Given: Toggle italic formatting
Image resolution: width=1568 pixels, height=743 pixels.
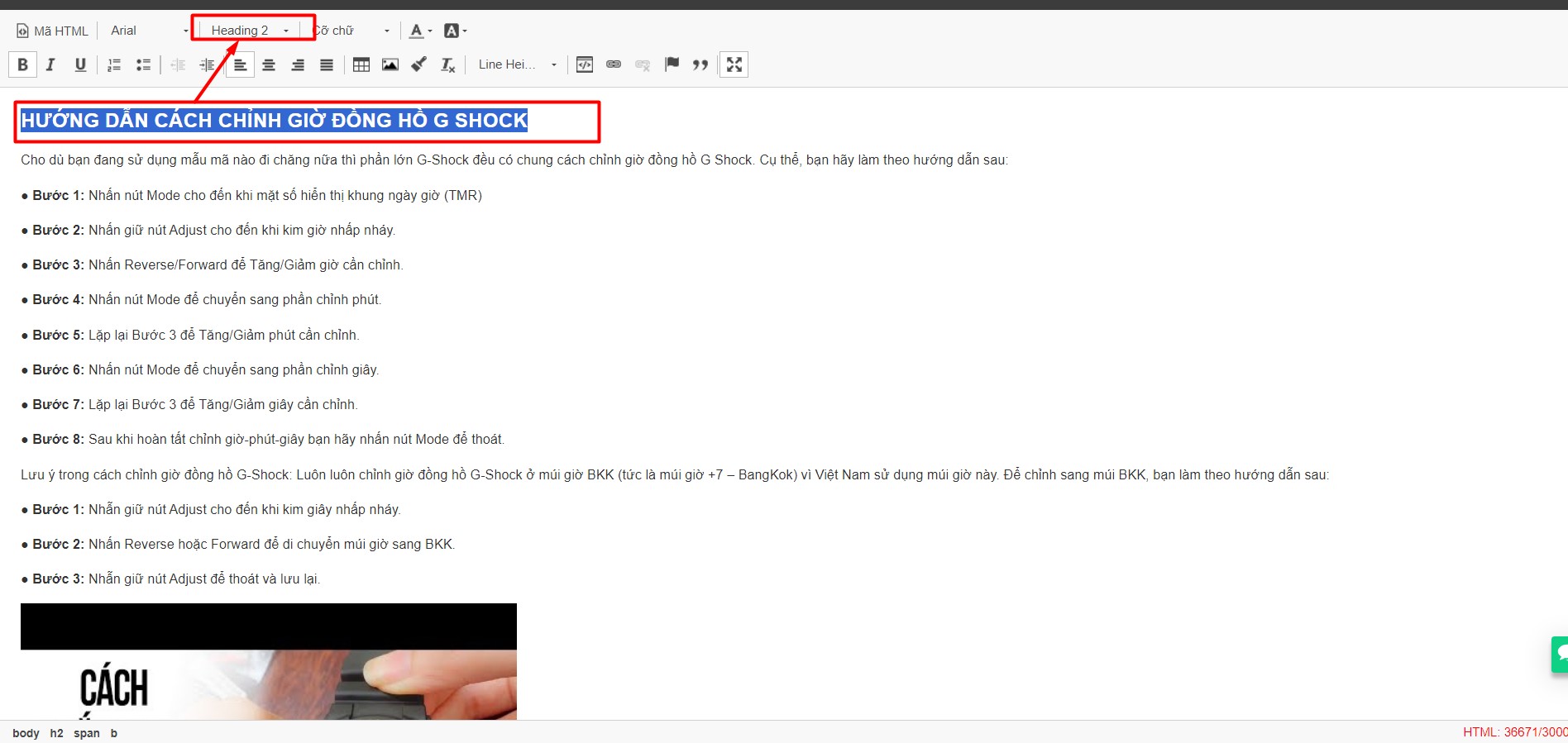Looking at the screenshot, I should click(x=51, y=64).
